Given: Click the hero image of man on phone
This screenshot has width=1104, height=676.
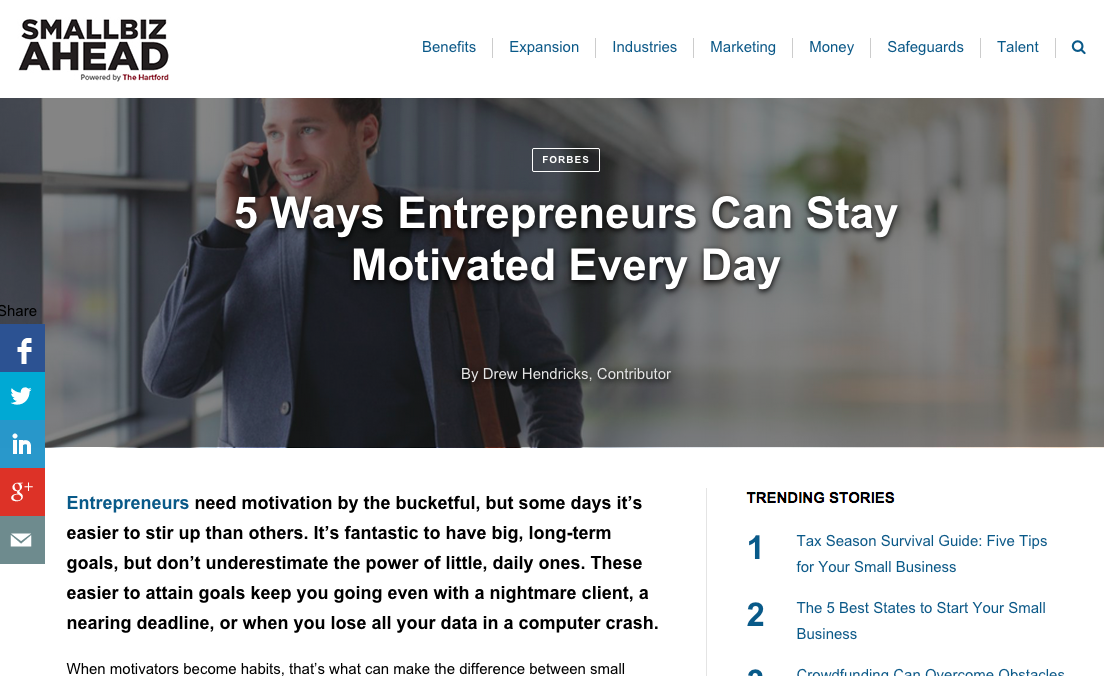Looking at the screenshot, I should (552, 273).
